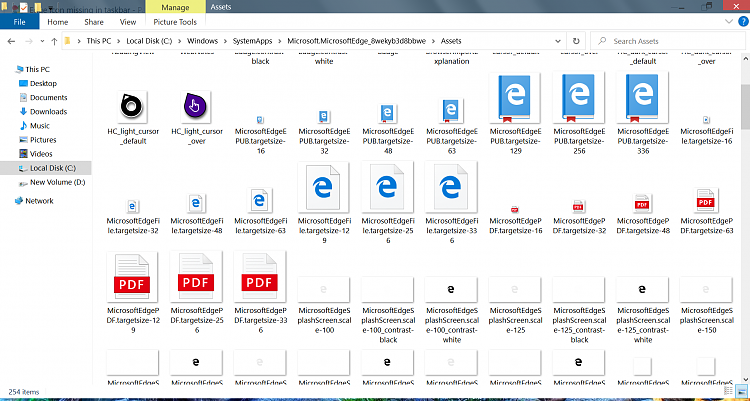This screenshot has width=750, height=401.
Task: Select SplashScreen.scale-100_contrast-black thumbnail
Action: [387, 290]
